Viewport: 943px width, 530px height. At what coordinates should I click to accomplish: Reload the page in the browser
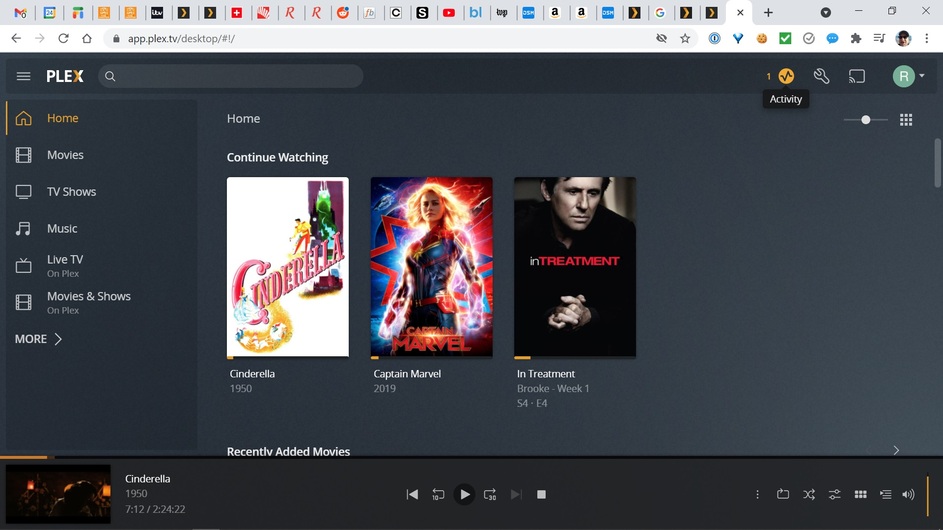[x=63, y=39]
